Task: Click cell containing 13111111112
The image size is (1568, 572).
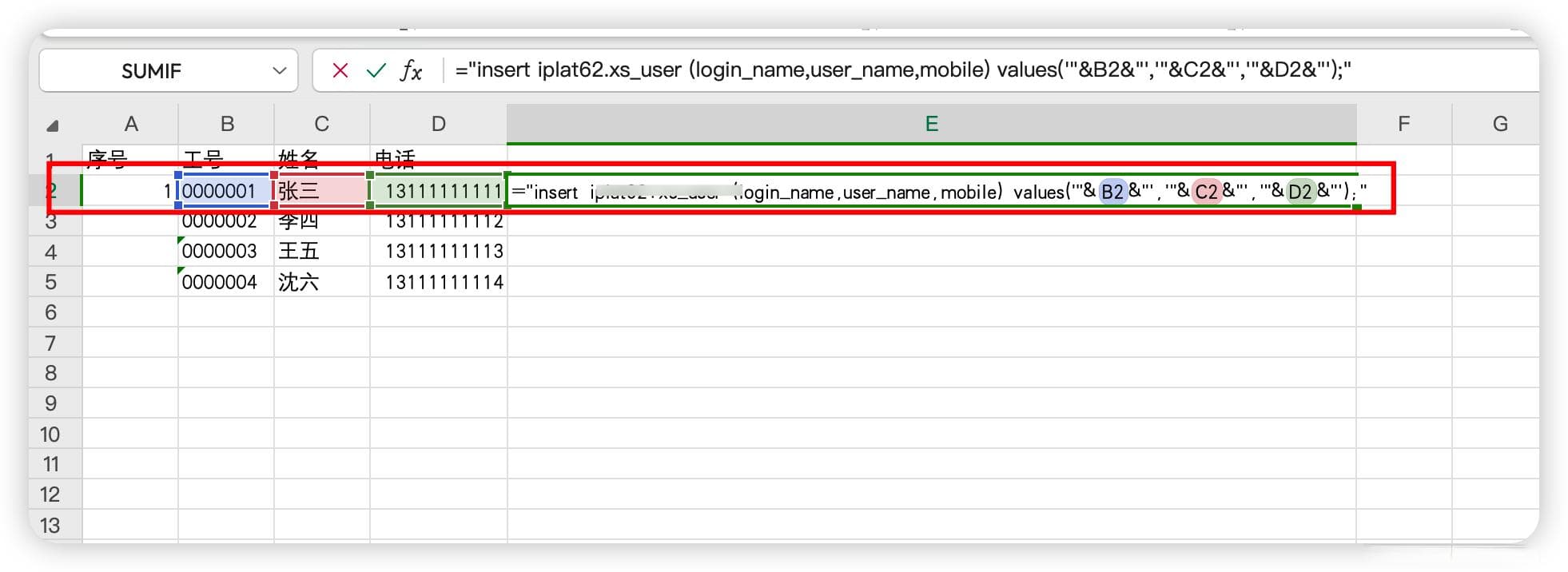Action: pyautogui.click(x=439, y=221)
